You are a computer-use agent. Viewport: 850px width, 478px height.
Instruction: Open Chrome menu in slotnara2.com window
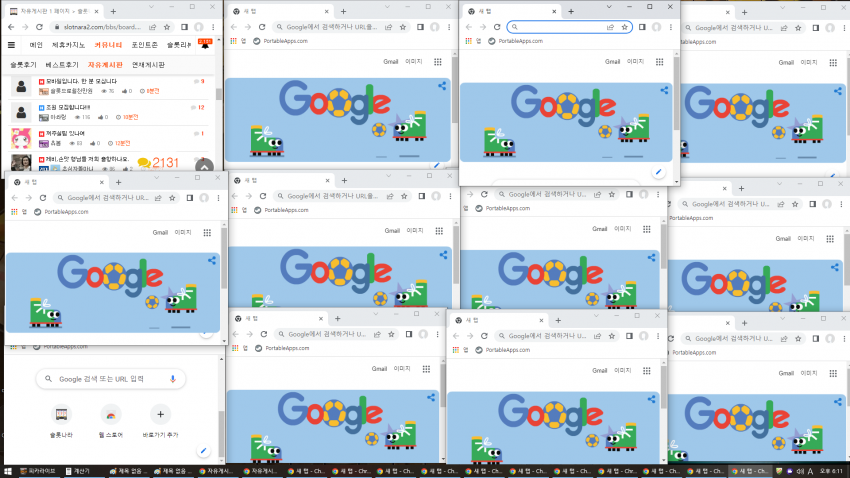(x=213, y=27)
